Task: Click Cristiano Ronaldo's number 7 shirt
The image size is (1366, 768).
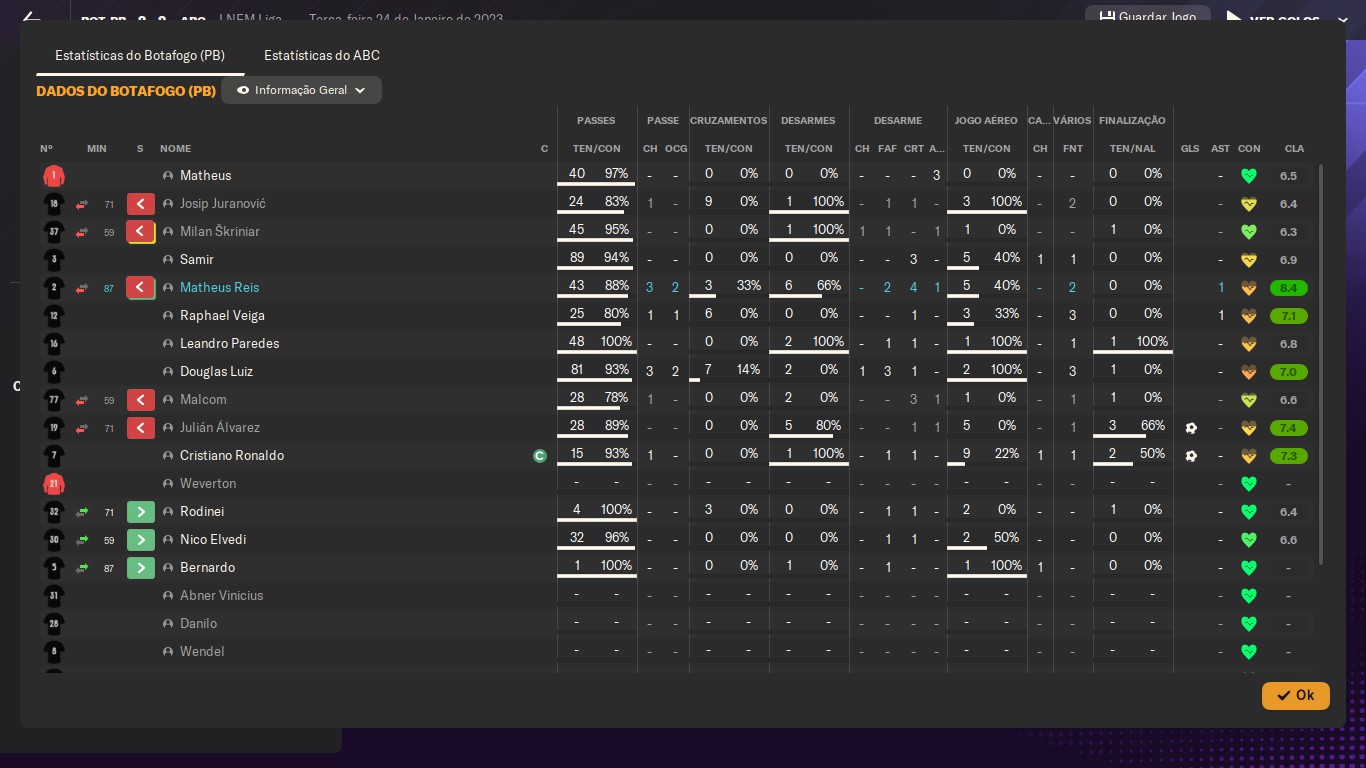Action: click(54, 456)
